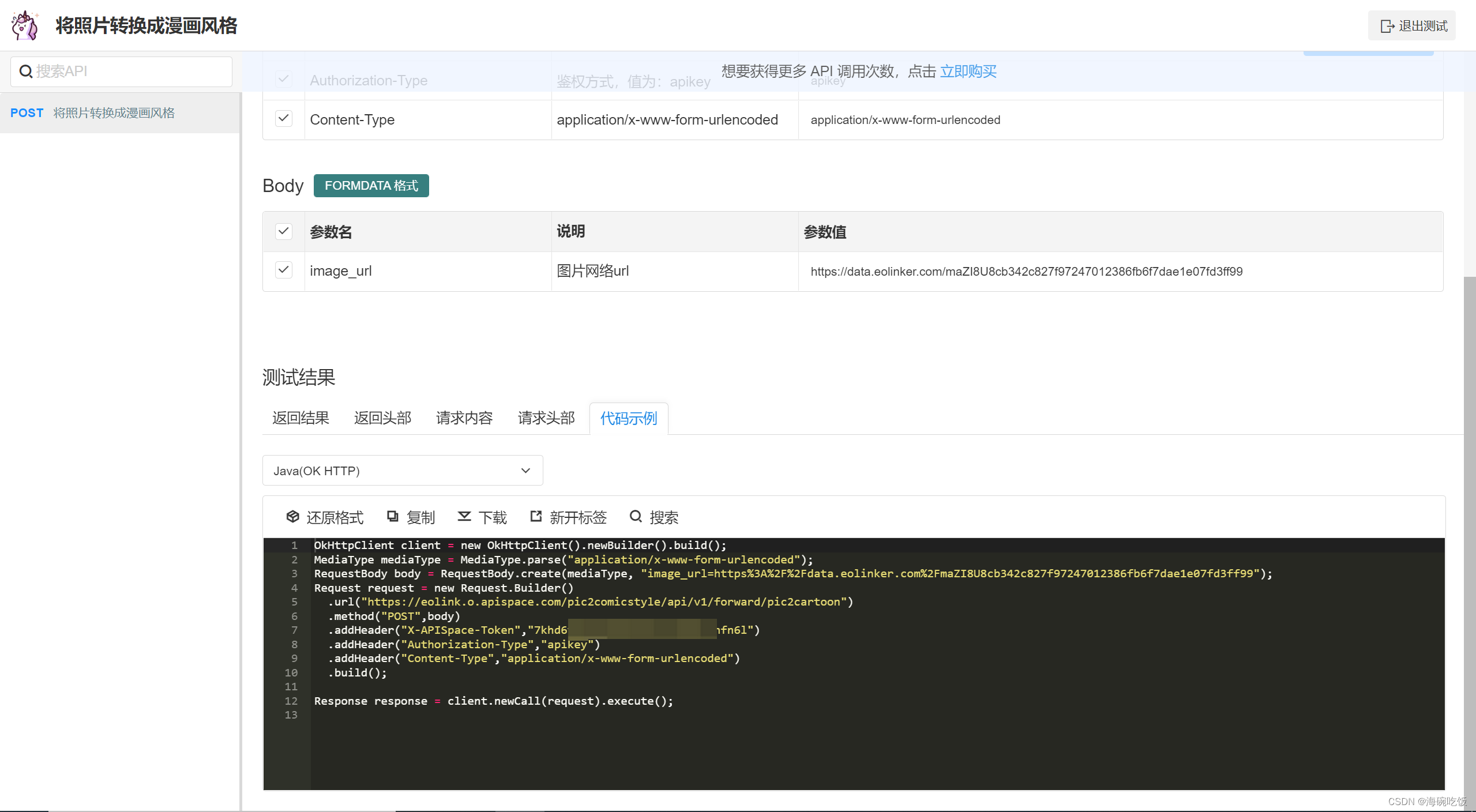
Task: Click the open-in-new-tab icon
Action: [x=536, y=517]
